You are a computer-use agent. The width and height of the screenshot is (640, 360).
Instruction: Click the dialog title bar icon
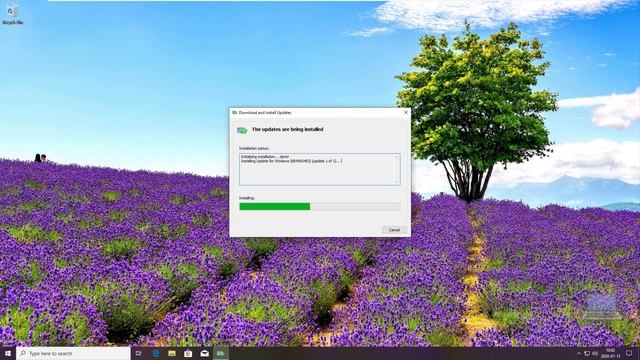click(235, 112)
